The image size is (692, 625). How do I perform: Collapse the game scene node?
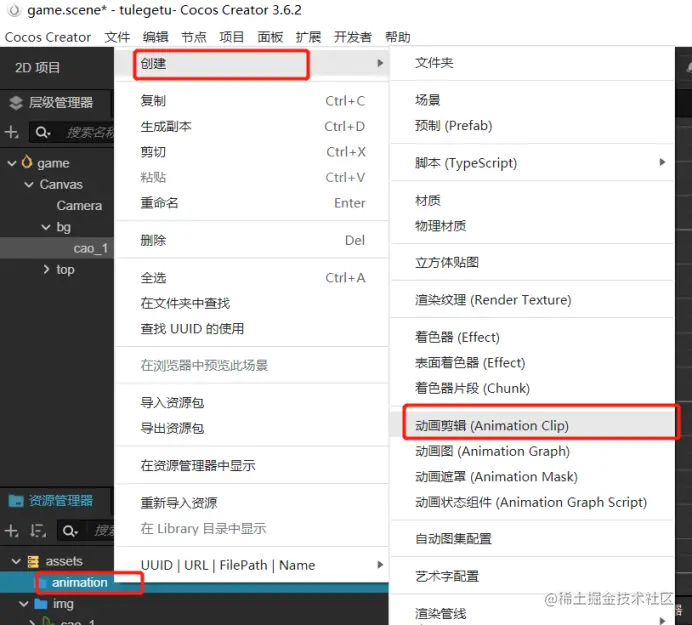12,163
